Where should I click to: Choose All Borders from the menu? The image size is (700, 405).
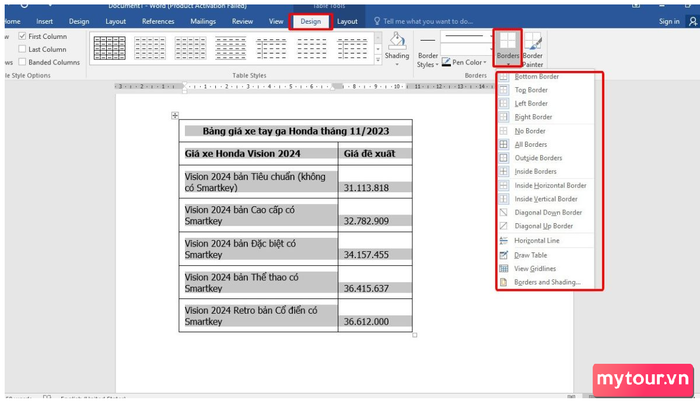click(546, 144)
